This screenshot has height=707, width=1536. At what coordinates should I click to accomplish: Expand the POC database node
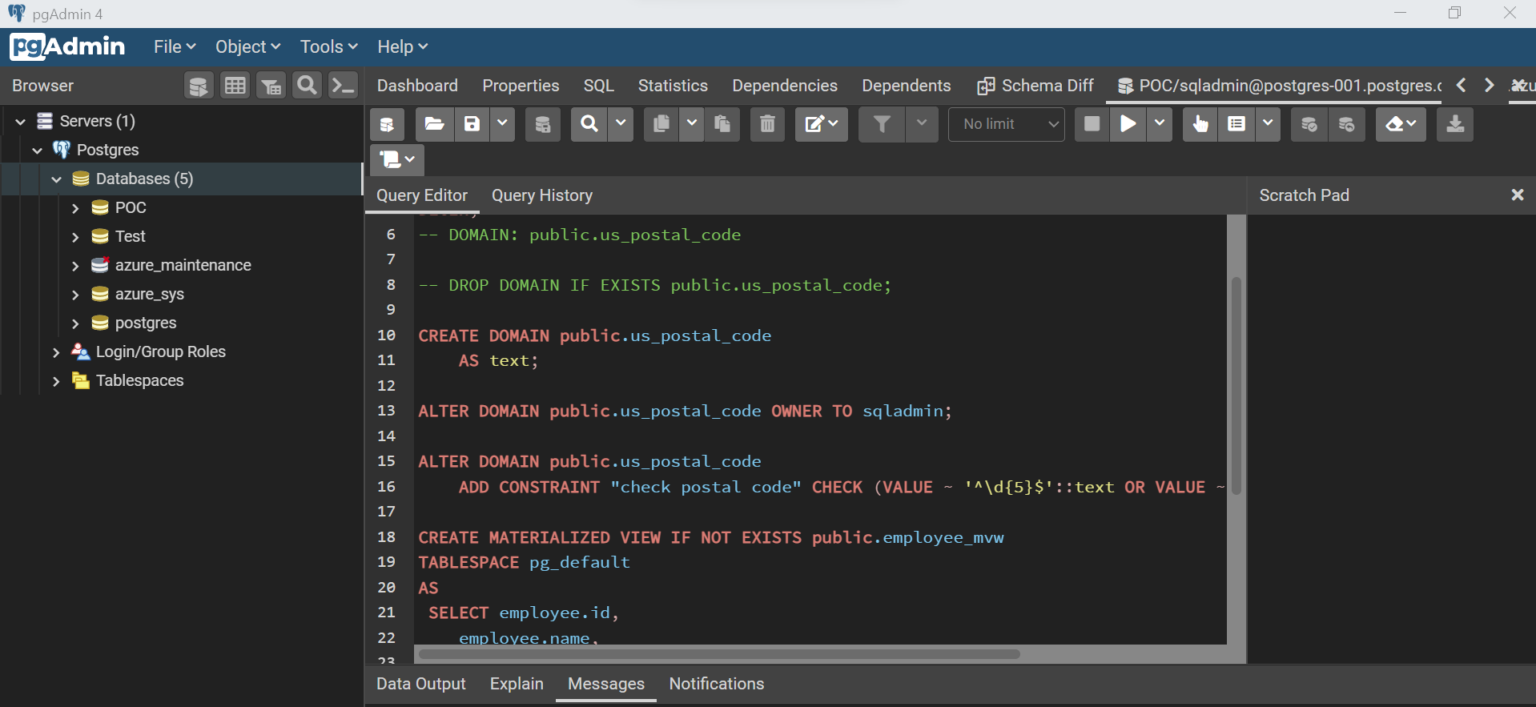(x=73, y=207)
